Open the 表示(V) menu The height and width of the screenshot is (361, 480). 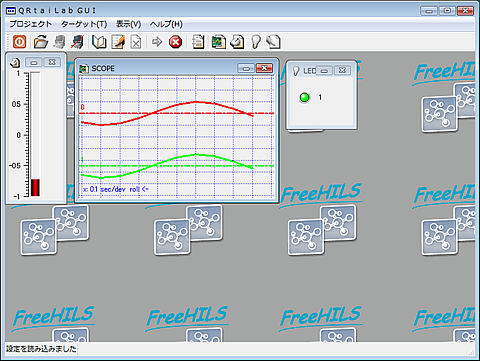pyautogui.click(x=128, y=24)
